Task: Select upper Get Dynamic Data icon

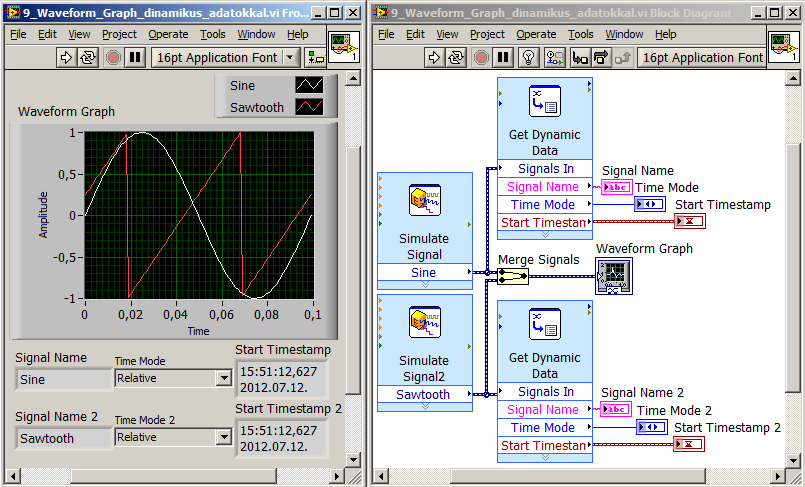Action: tap(545, 101)
